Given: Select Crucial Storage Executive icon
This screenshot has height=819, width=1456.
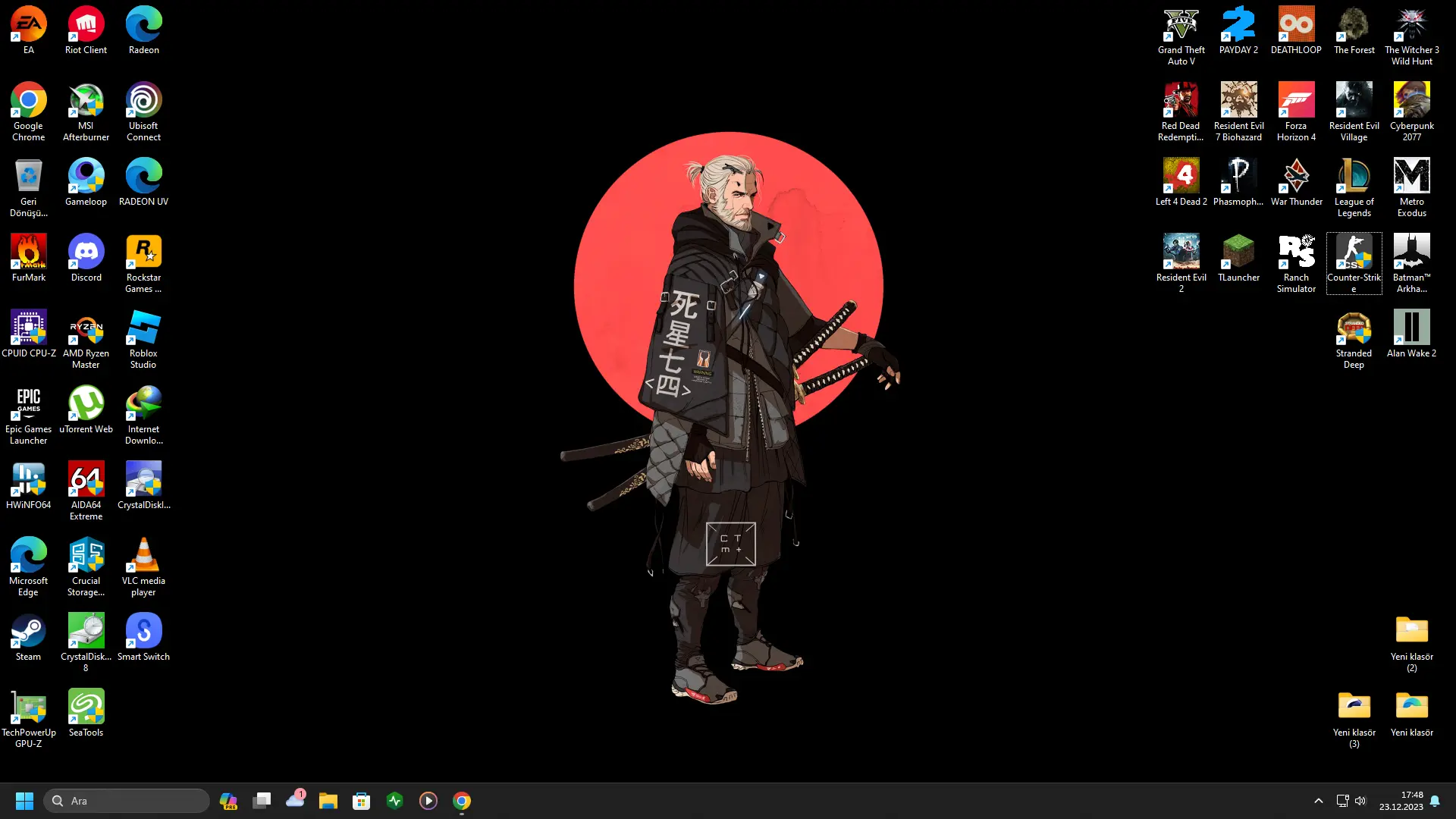Looking at the screenshot, I should tap(86, 566).
